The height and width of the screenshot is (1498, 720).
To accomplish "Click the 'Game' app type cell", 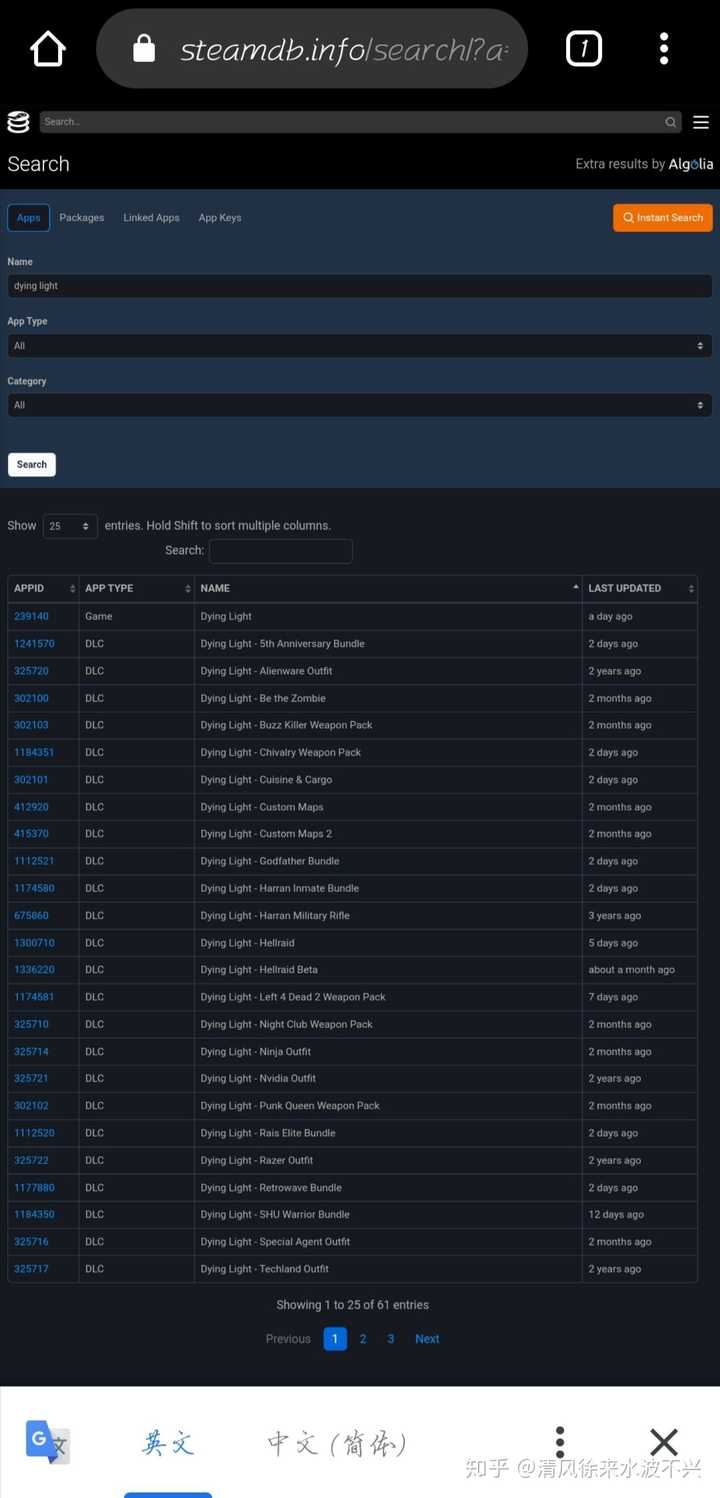I will point(136,617).
